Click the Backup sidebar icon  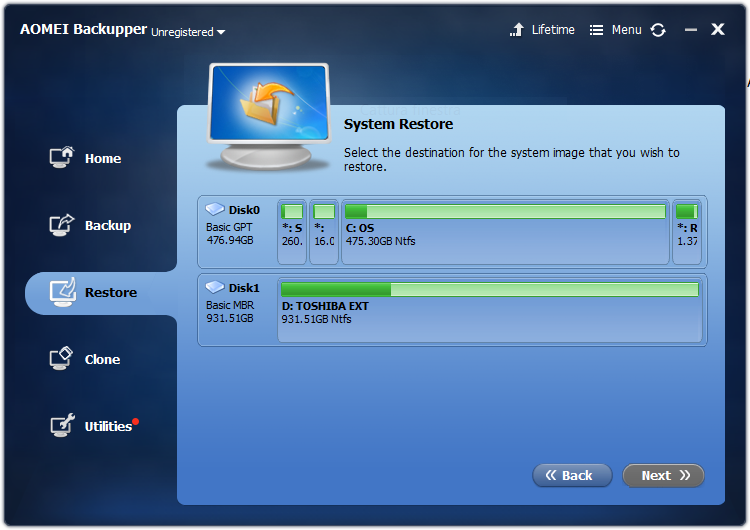pos(62,225)
